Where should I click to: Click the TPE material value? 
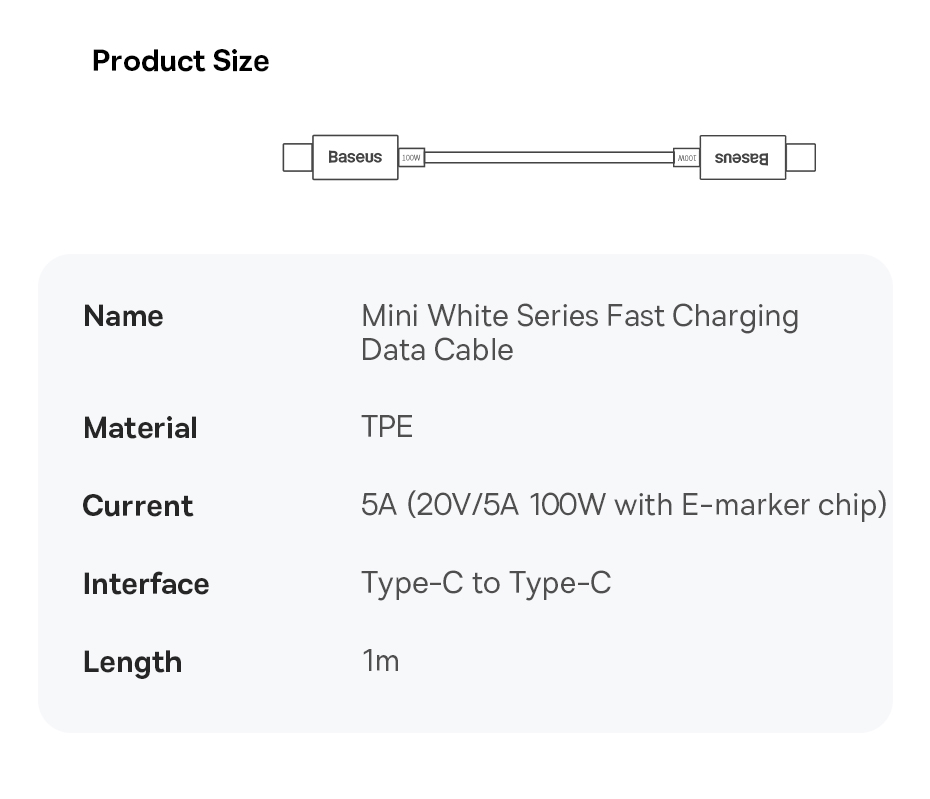387,427
